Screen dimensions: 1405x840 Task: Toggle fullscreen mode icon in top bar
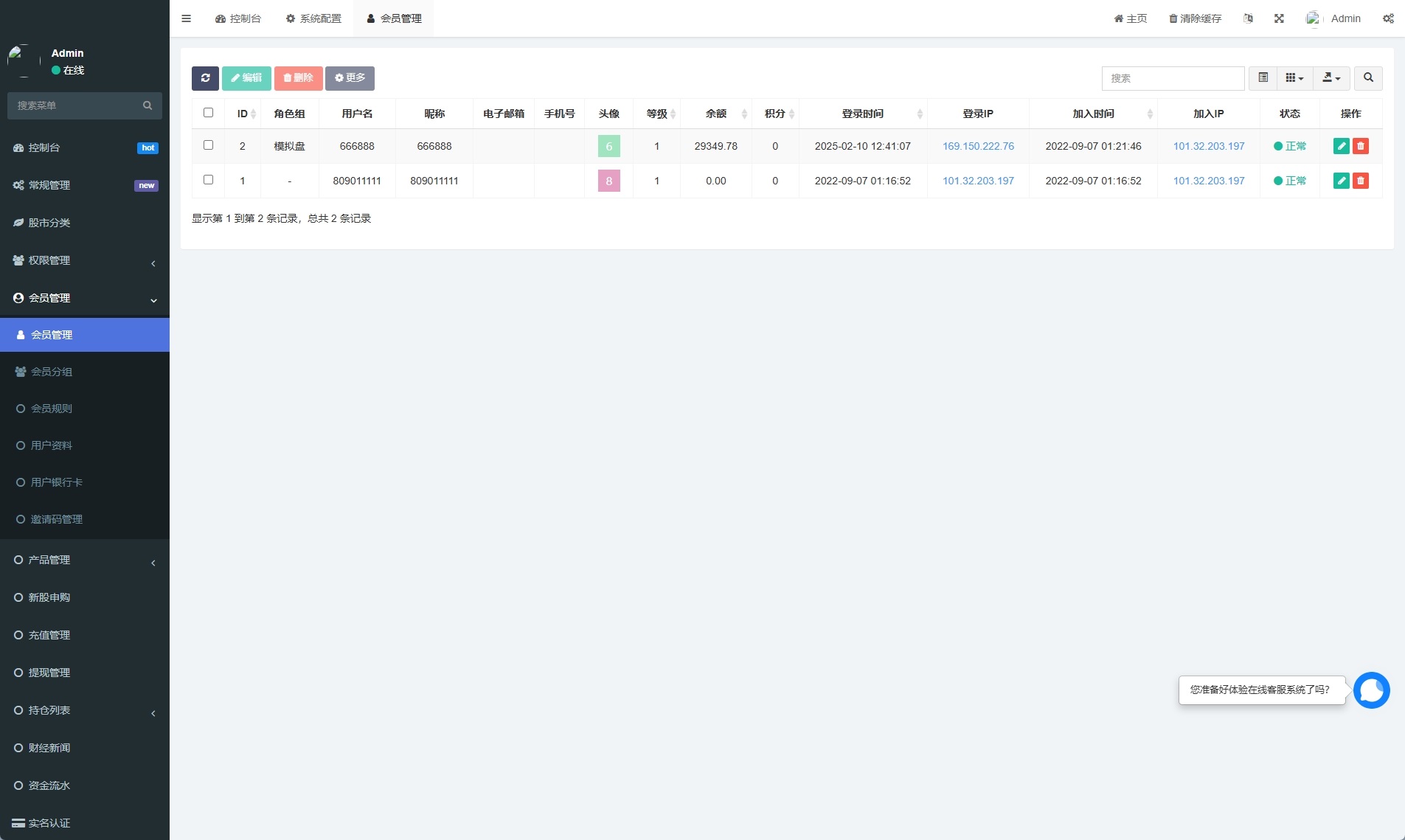click(1279, 18)
